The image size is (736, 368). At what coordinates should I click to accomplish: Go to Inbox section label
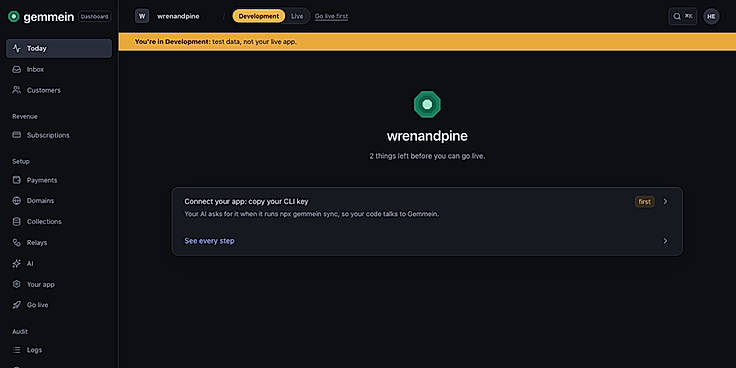pyautogui.click(x=35, y=69)
